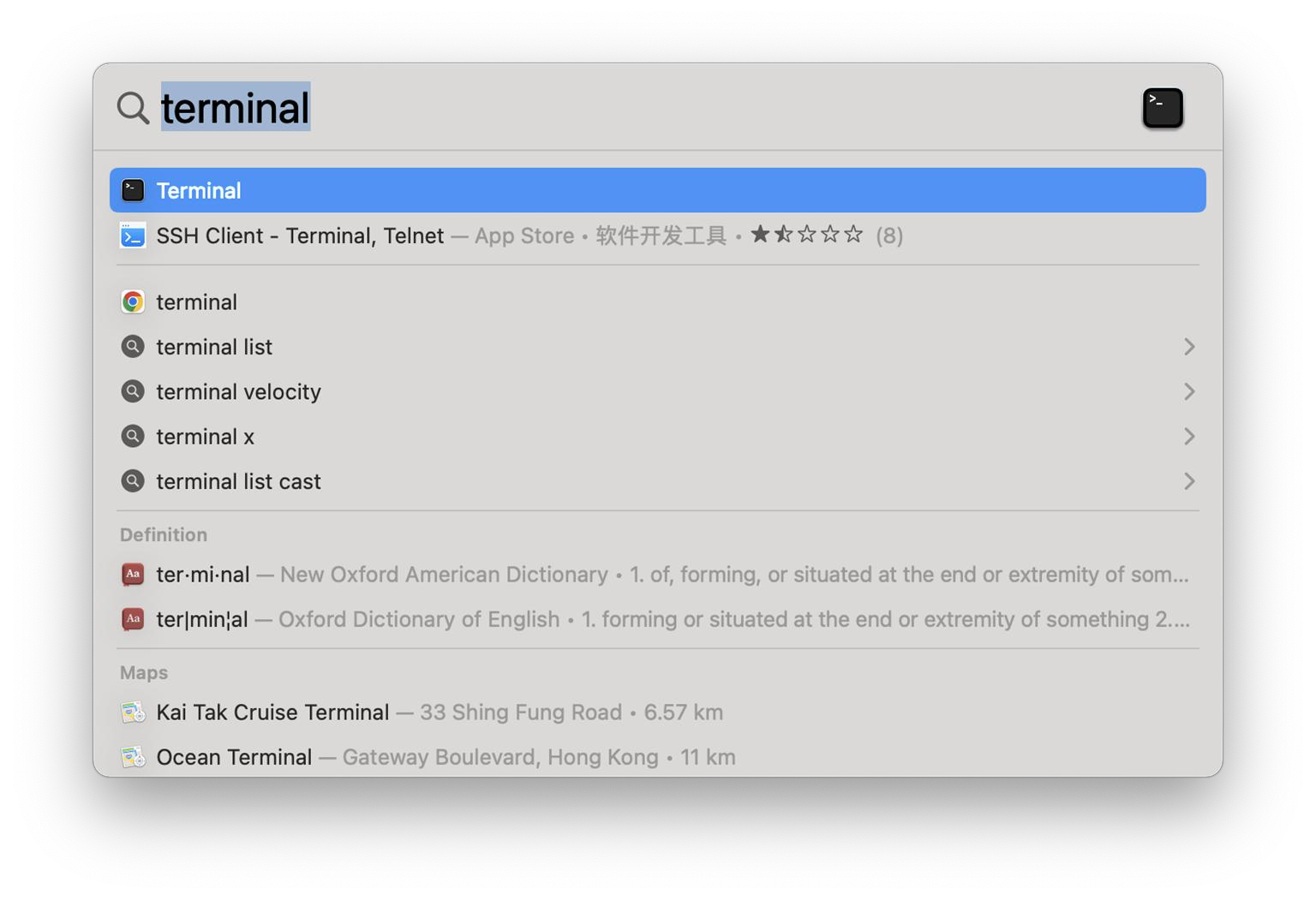Choose the 'terminal velocity' search suggestion
The width and height of the screenshot is (1316, 900).
(x=658, y=391)
